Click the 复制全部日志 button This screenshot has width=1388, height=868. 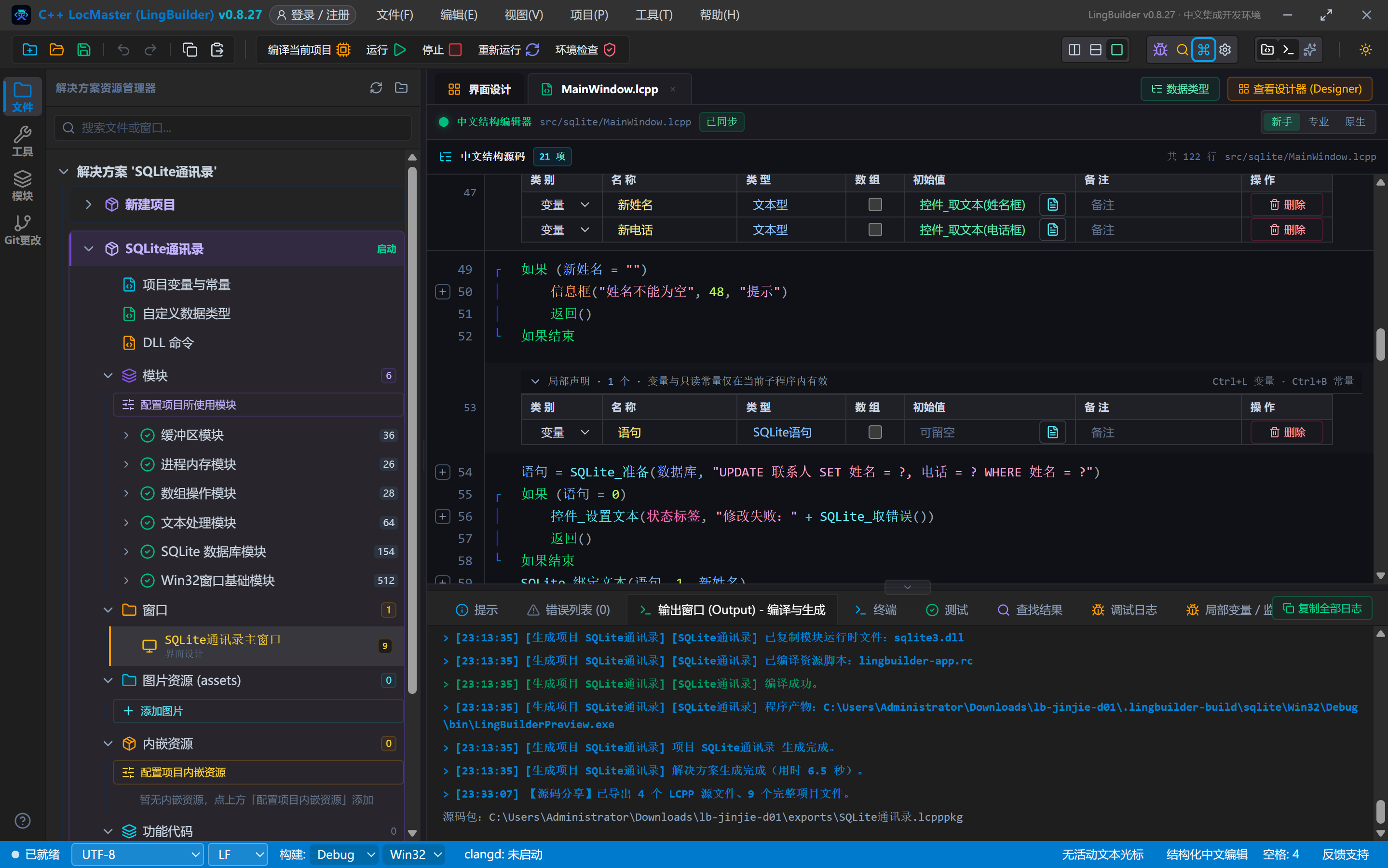pos(1322,609)
